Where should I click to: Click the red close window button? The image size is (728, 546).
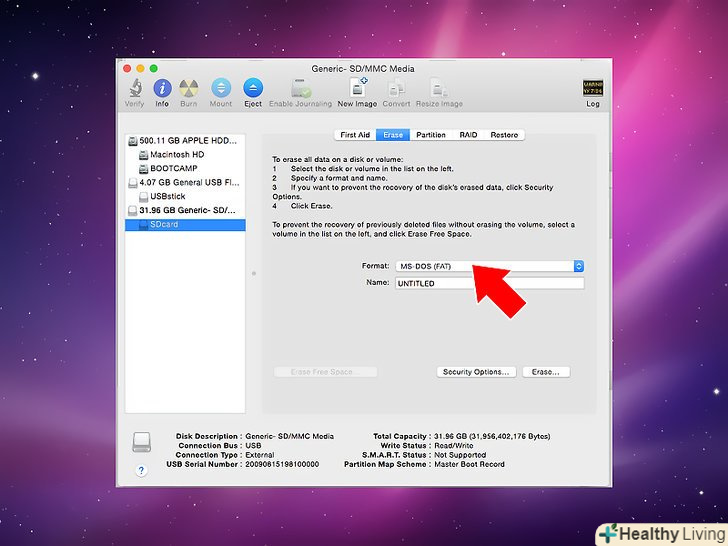point(127,69)
